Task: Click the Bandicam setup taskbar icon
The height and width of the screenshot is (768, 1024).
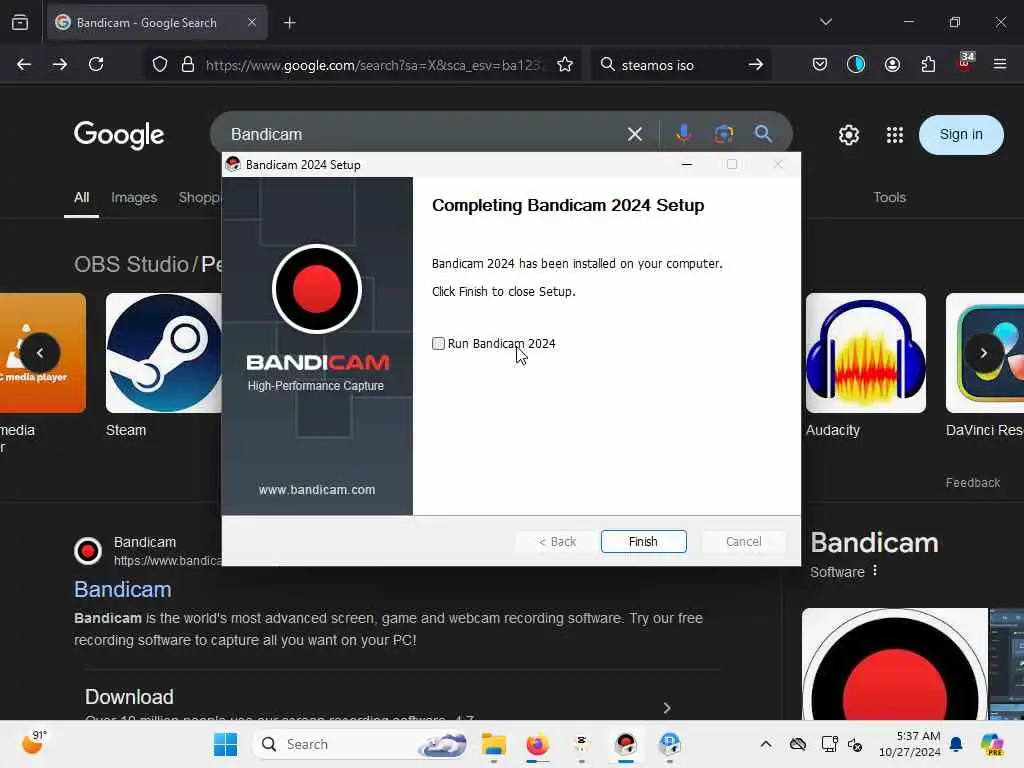Action: 625,744
